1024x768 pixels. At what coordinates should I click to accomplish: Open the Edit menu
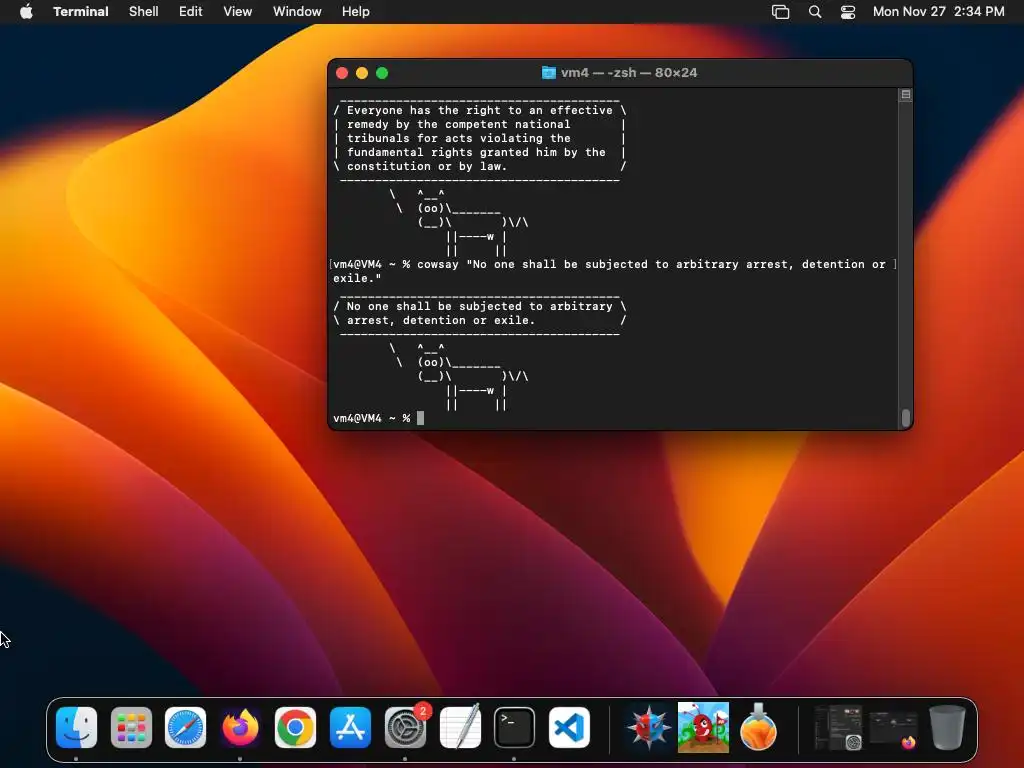pyautogui.click(x=191, y=11)
